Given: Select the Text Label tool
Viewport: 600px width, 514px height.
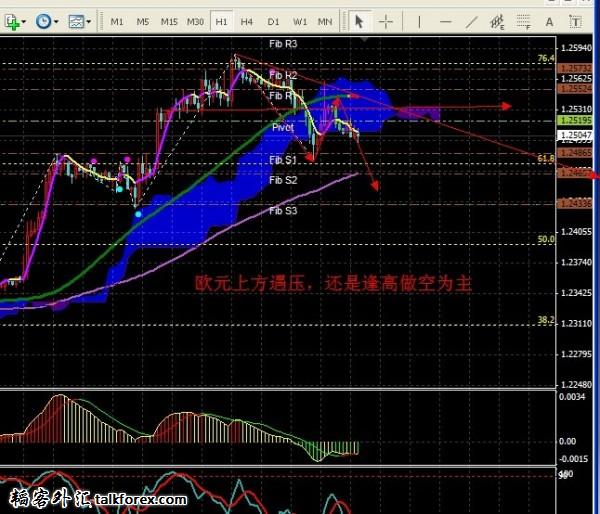Looking at the screenshot, I should pyautogui.click(x=575, y=22).
